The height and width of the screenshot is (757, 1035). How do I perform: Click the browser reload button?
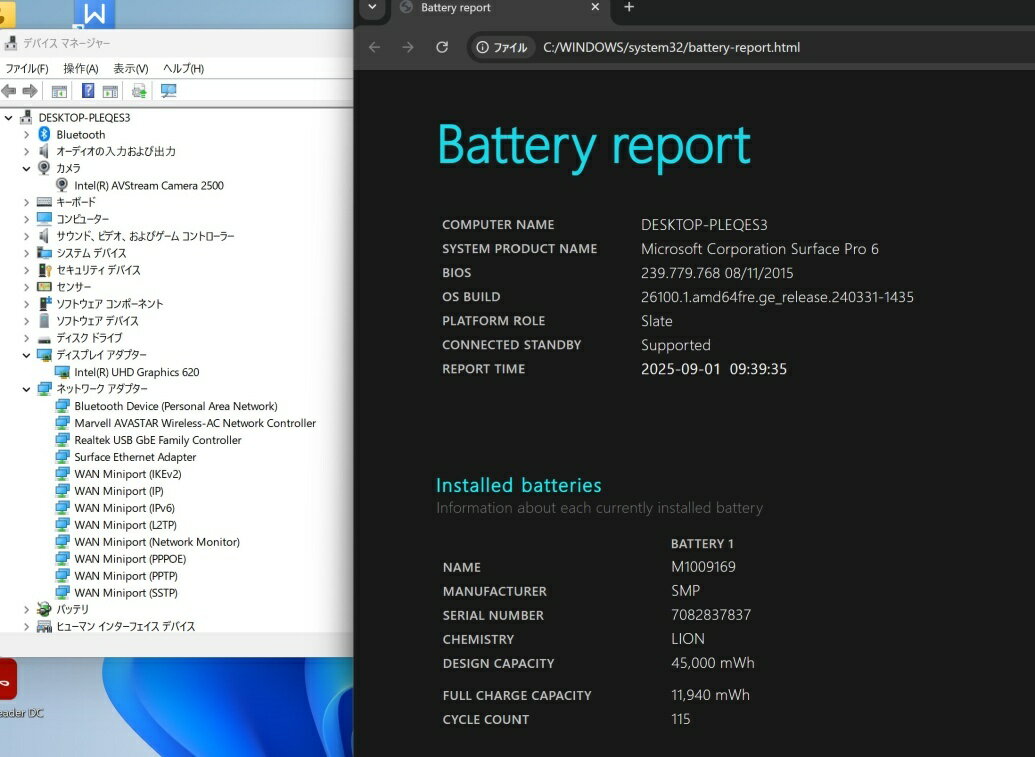pyautogui.click(x=442, y=47)
